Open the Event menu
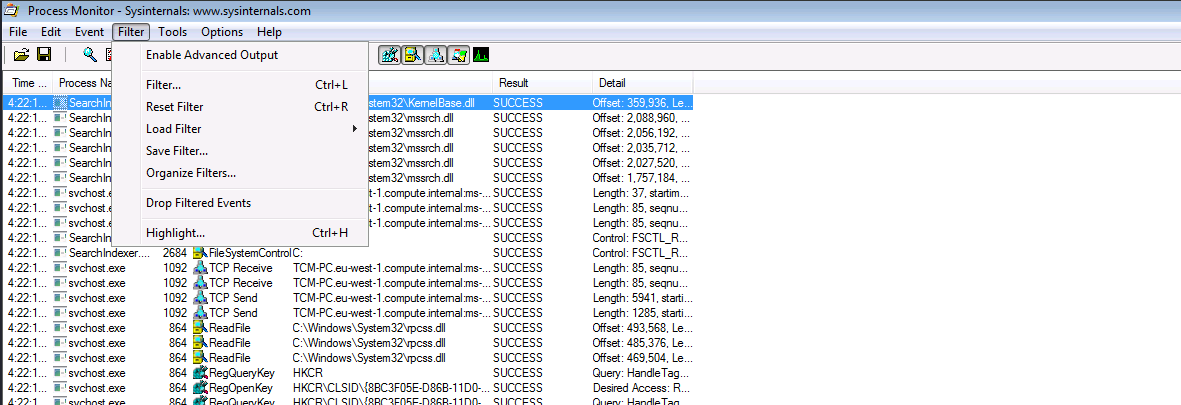 pos(89,32)
